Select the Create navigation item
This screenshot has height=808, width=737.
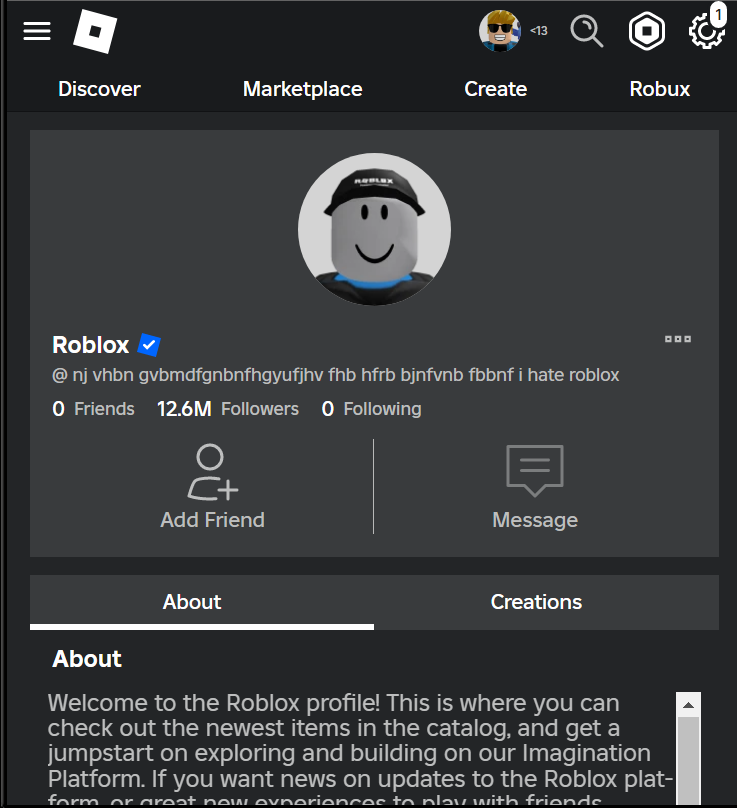pos(495,89)
